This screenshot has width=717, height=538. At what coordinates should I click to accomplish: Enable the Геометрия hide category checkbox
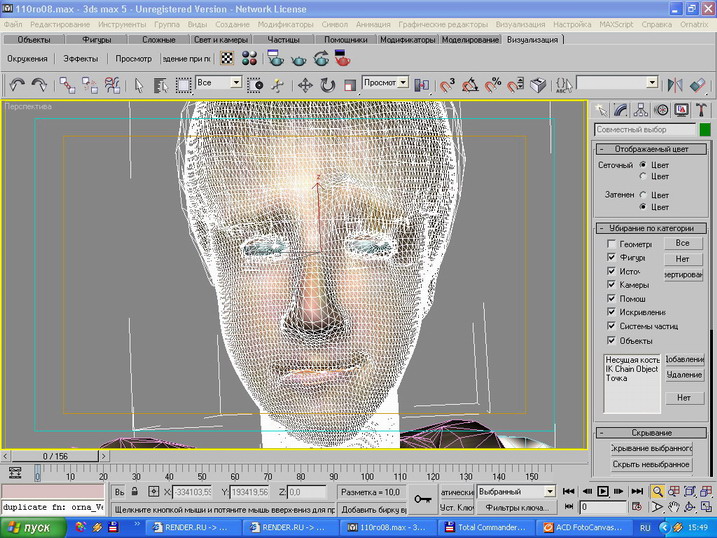click(612, 244)
